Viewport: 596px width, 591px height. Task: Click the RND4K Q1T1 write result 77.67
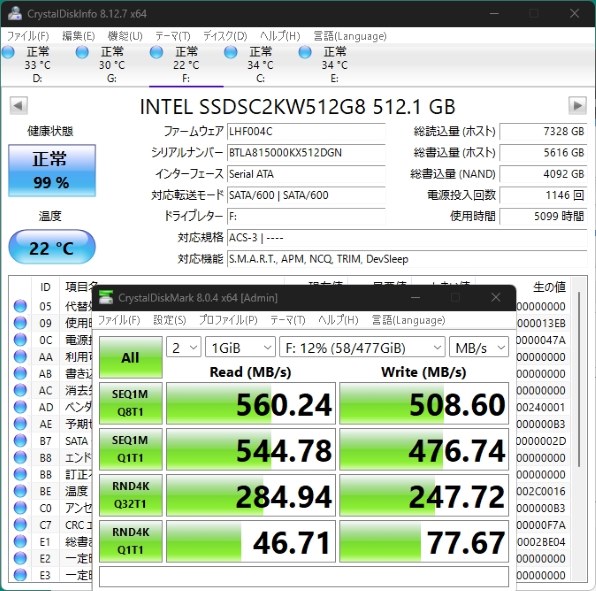(424, 541)
